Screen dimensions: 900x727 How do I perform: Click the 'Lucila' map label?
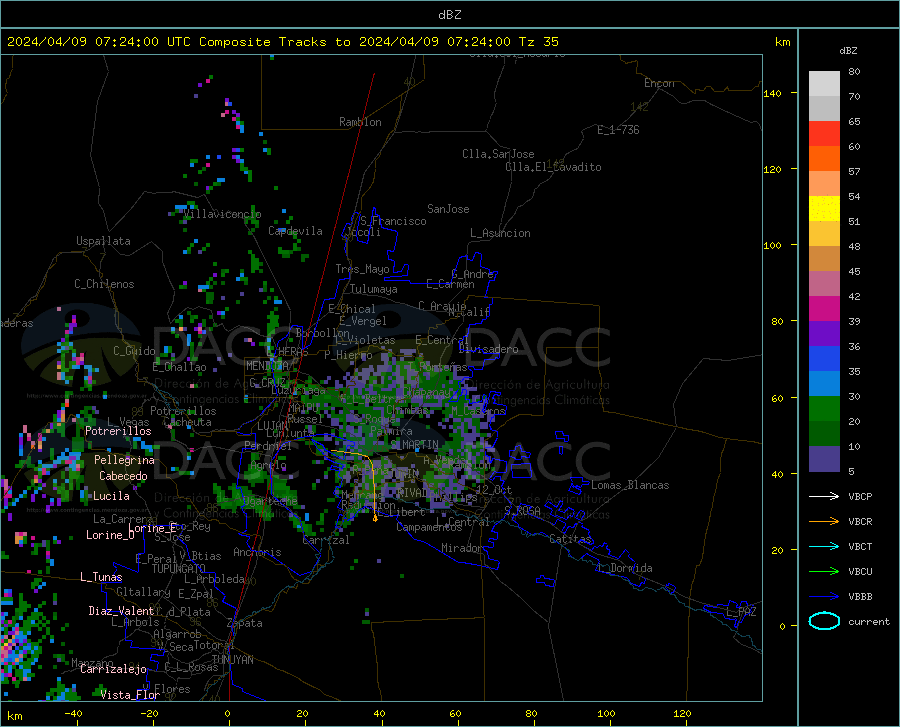(x=111, y=496)
